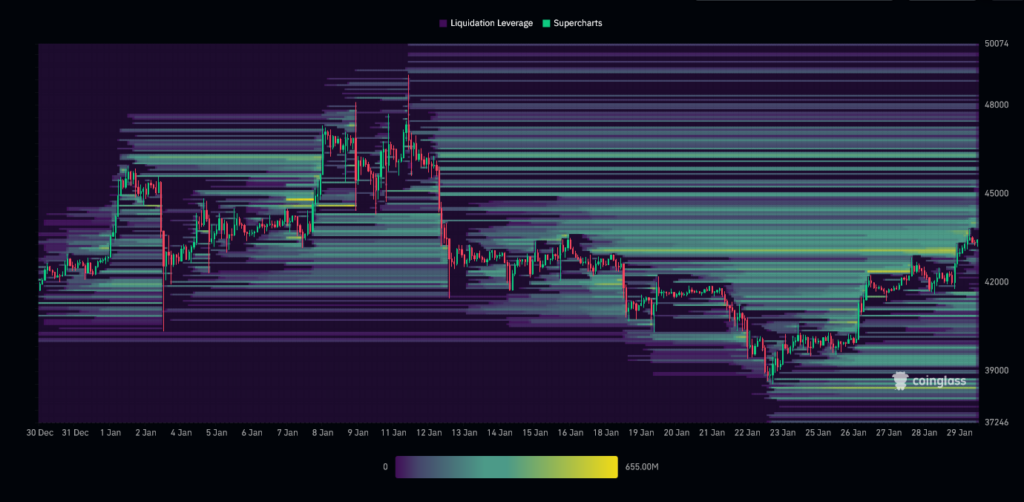Viewport: 1024px width, 502px height.
Task: Click the purple Liquidation Leverage legend swatch
Action: pyautogui.click(x=443, y=23)
